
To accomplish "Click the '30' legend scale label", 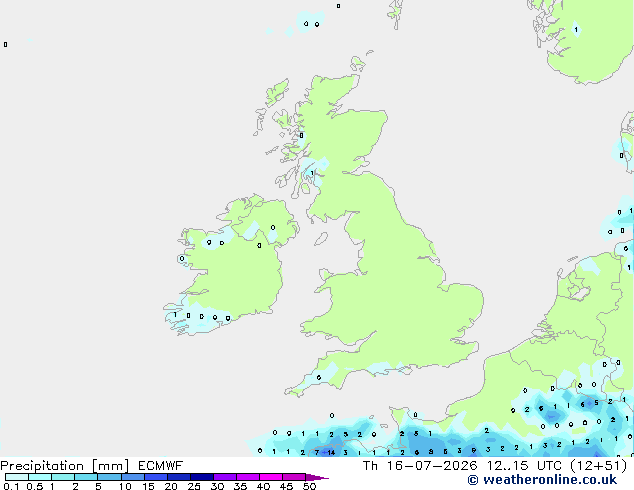I will click(x=217, y=486).
